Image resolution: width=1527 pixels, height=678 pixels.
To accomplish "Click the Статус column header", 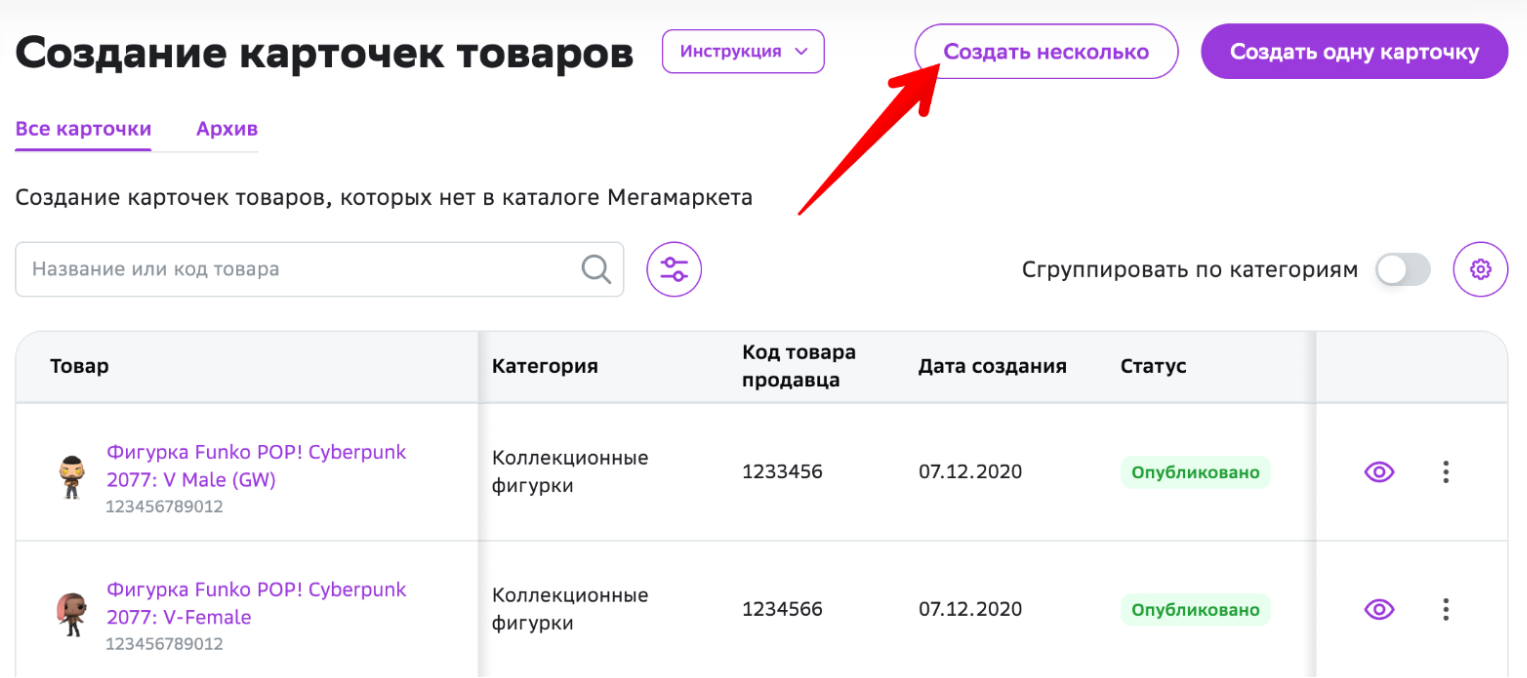I will (x=1153, y=366).
